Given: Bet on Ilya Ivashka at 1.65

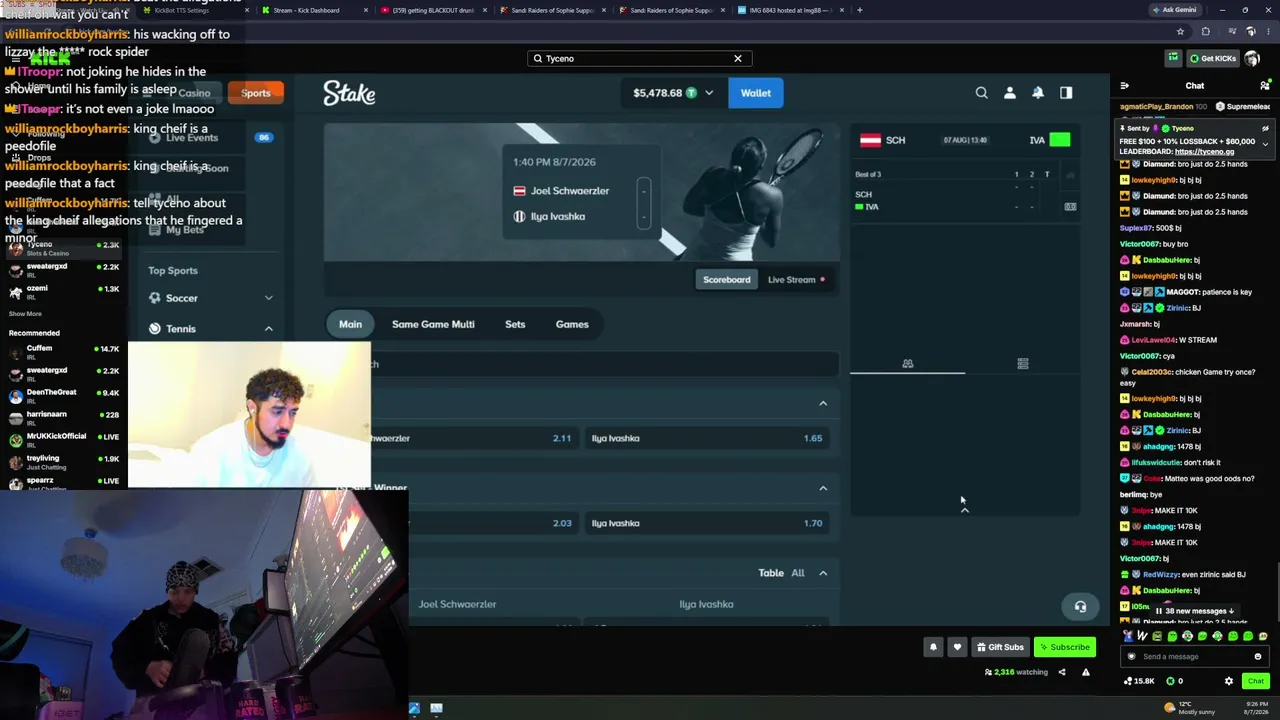Looking at the screenshot, I should 708,438.
